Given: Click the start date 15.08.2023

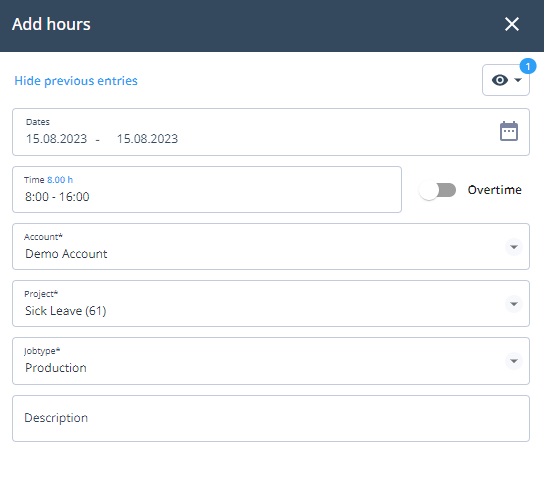Looking at the screenshot, I should pyautogui.click(x=56, y=139).
